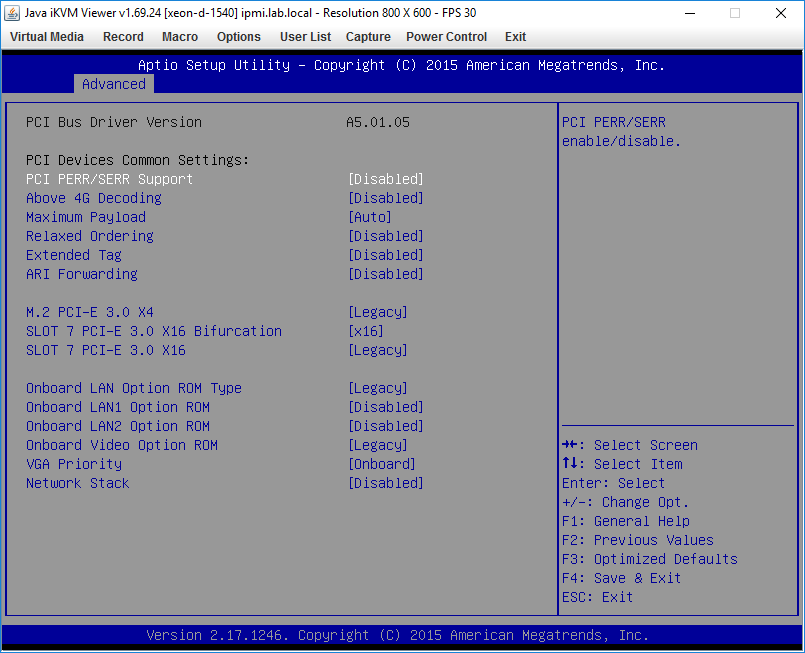Select the ARI Forwarding setting
This screenshot has height=653, width=805.
point(82,274)
